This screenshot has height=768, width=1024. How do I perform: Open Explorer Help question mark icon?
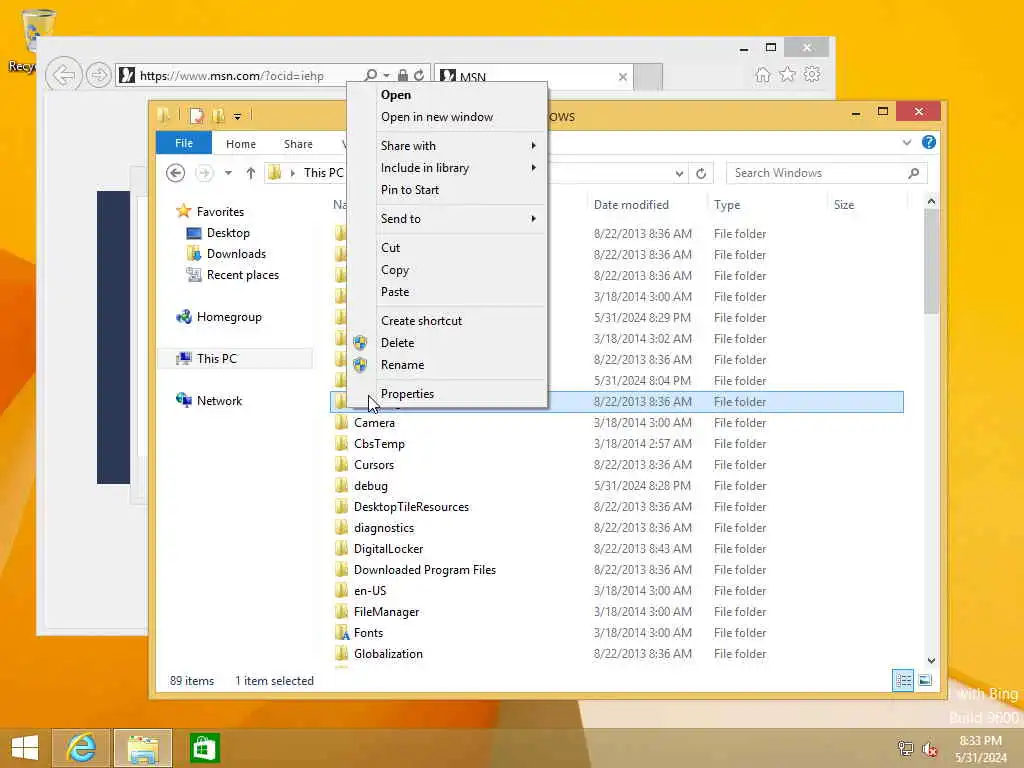click(929, 142)
